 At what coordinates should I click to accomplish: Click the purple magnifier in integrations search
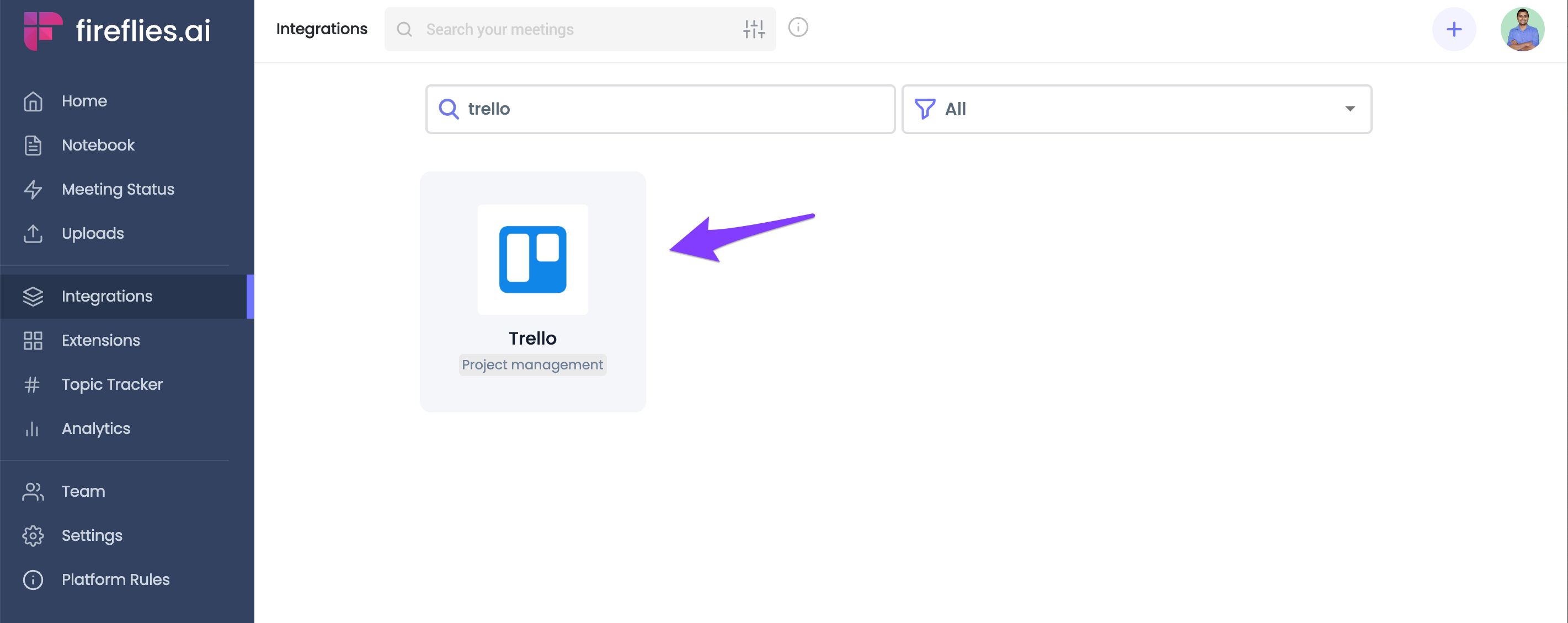pos(449,109)
